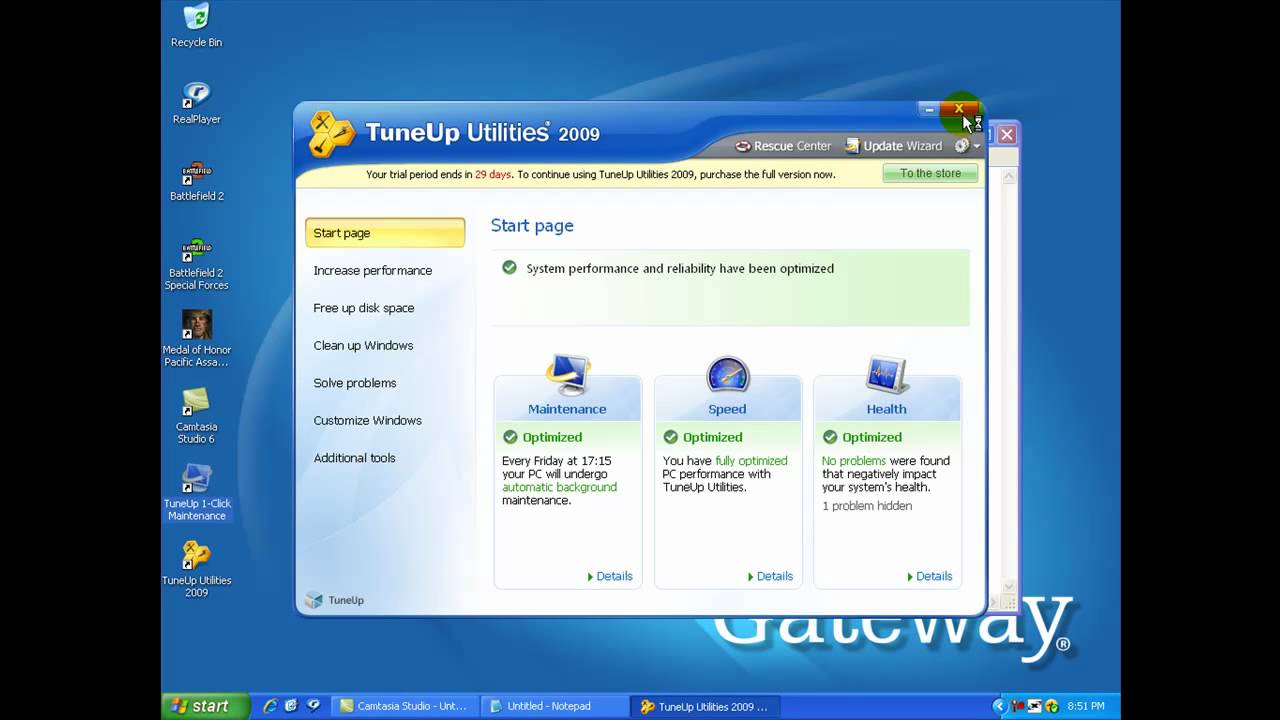
Task: Open the Free up disk space section
Action: click(x=363, y=308)
